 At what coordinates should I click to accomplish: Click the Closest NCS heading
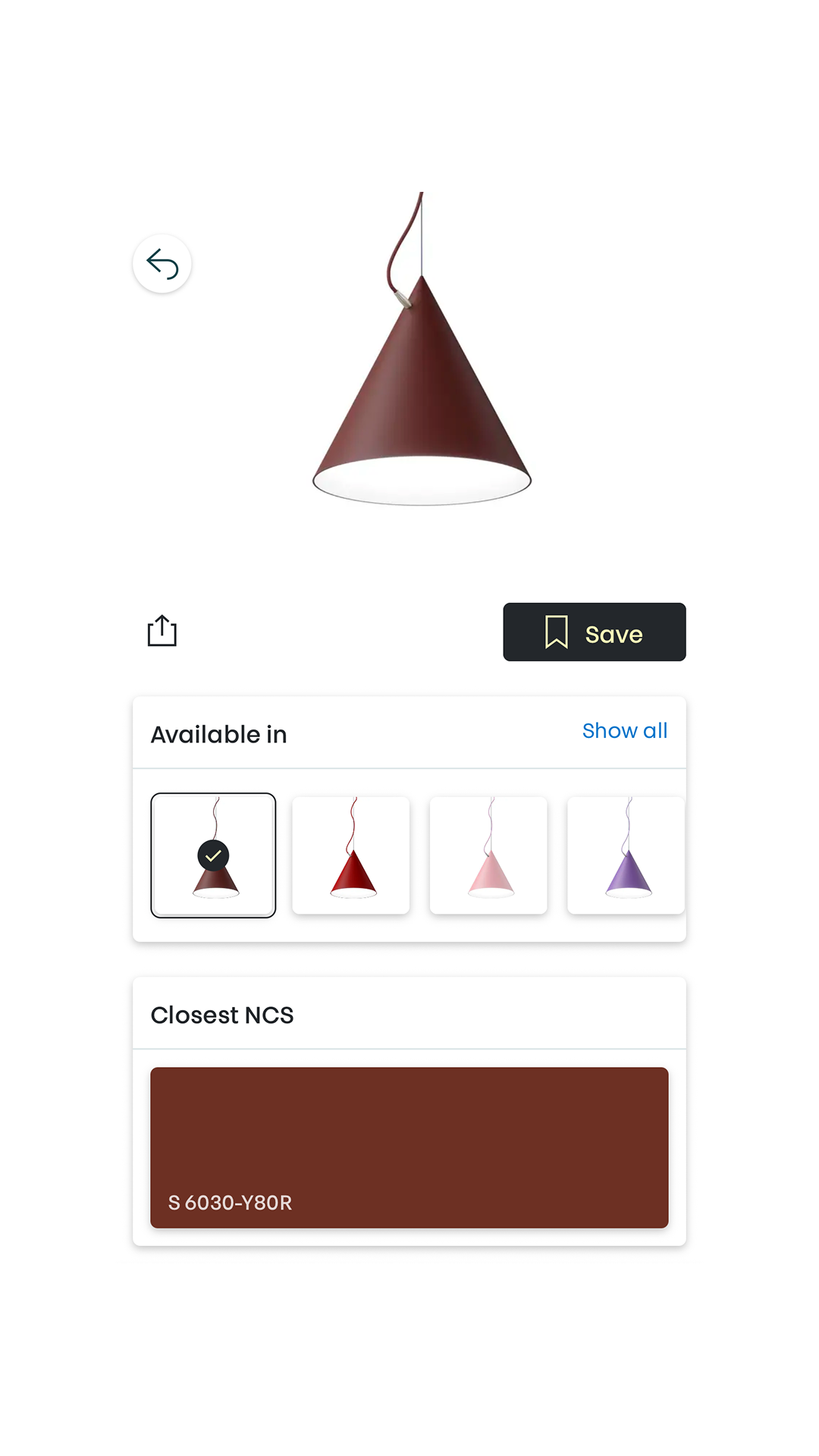[x=222, y=1015]
